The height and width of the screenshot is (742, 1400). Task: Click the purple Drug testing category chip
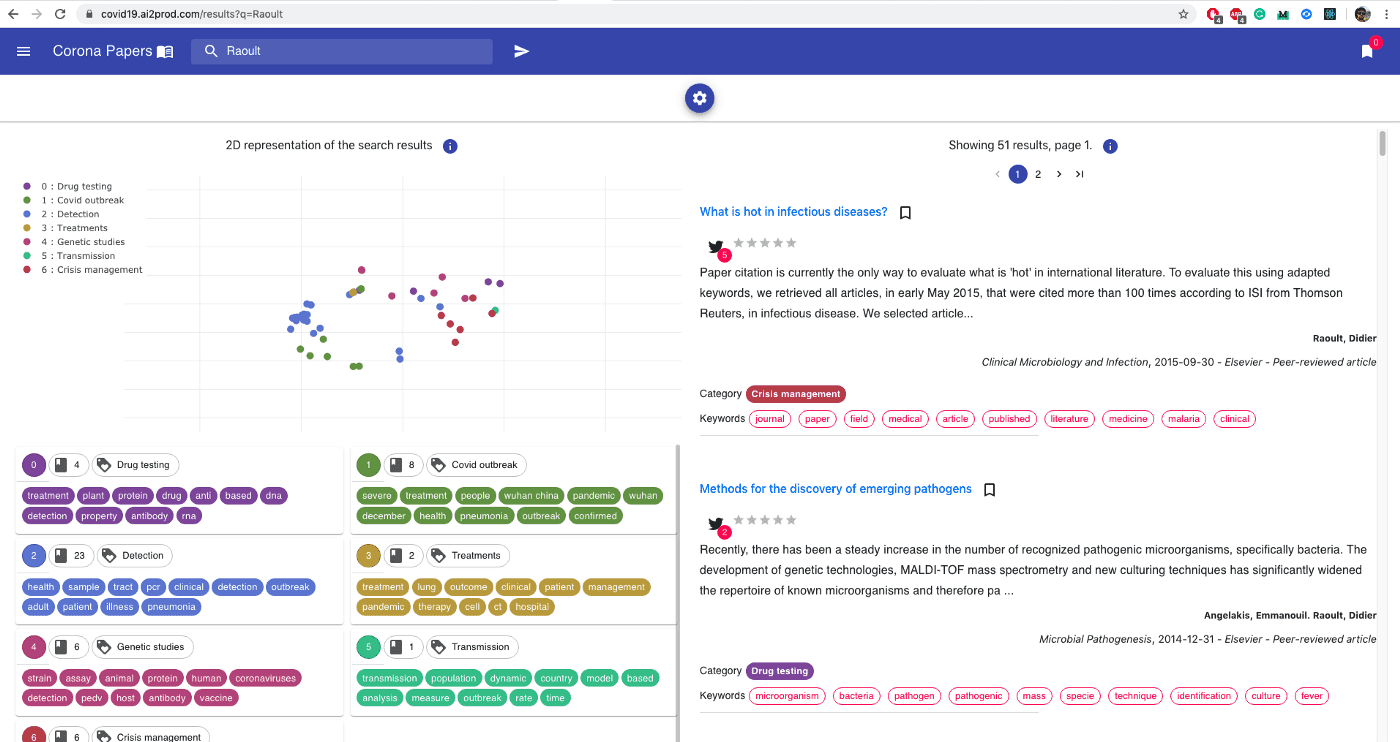(780, 671)
